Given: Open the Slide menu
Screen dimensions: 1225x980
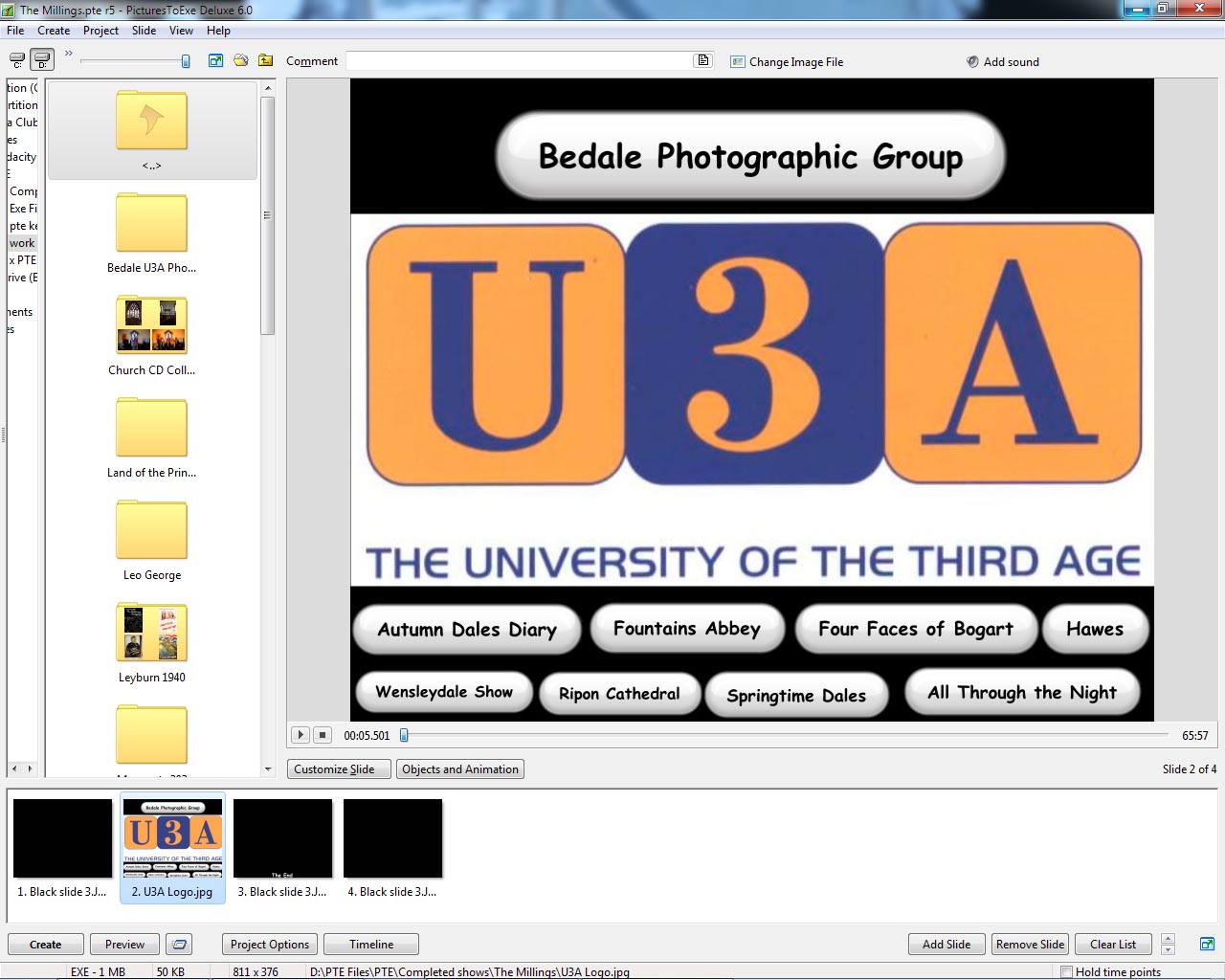Looking at the screenshot, I should click(x=145, y=31).
